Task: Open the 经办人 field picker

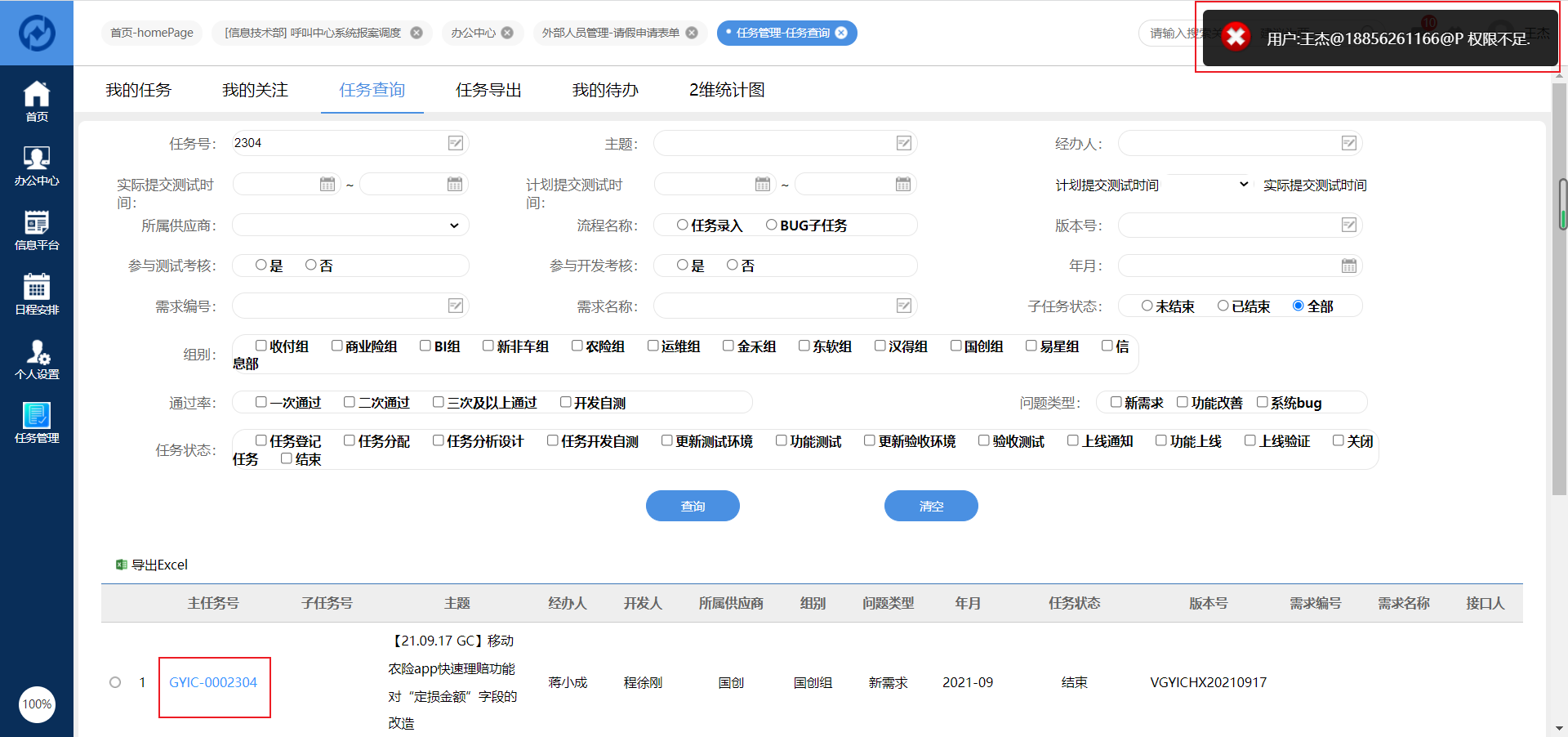Action: click(x=1348, y=144)
